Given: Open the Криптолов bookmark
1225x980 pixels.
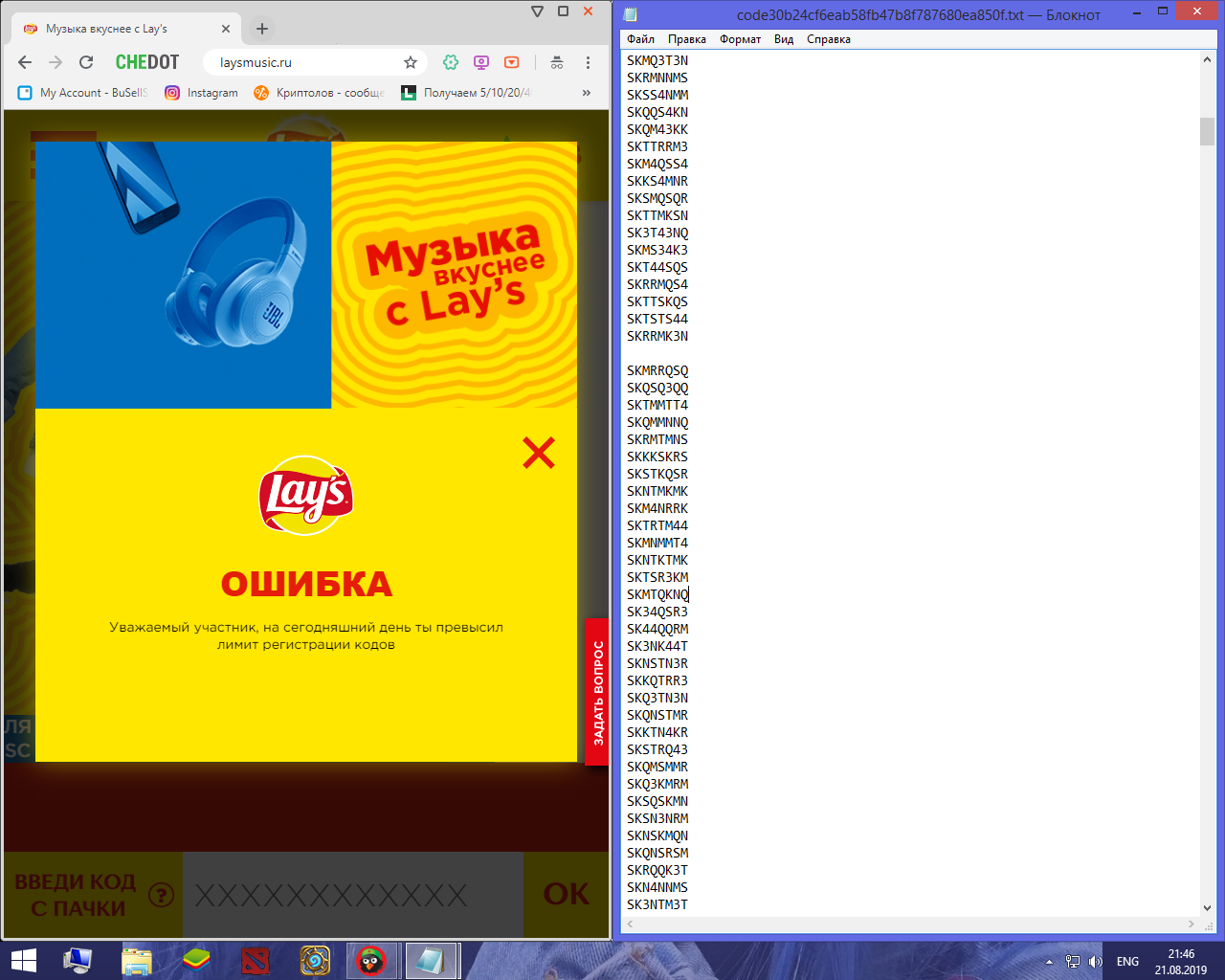Looking at the screenshot, I should 320,93.
